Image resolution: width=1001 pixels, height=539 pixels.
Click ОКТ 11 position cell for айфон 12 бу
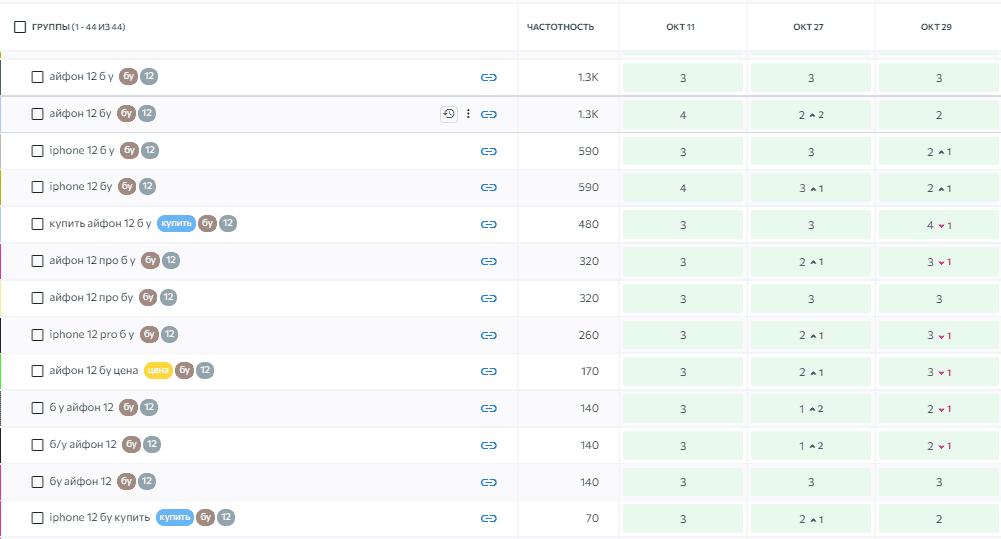tap(683, 115)
